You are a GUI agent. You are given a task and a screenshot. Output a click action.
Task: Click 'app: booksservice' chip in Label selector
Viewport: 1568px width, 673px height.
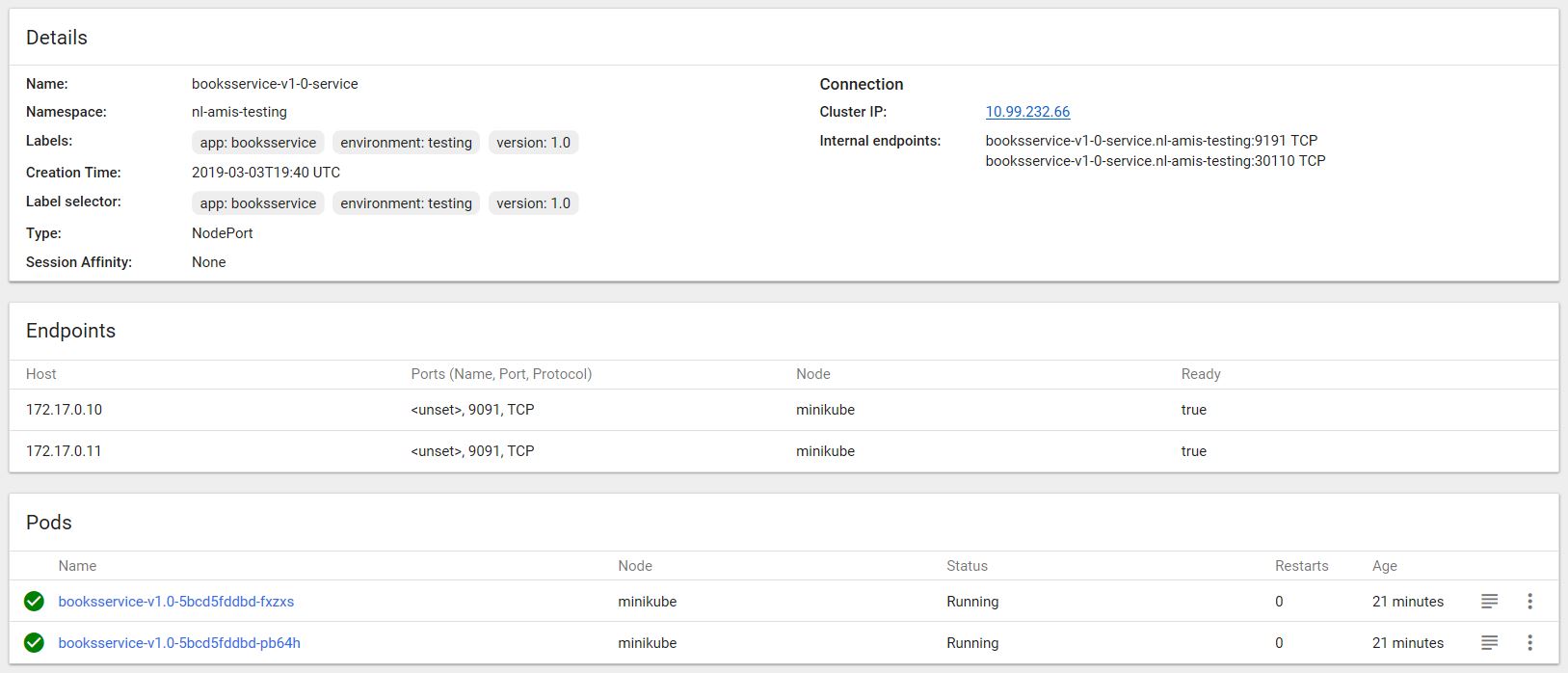click(x=258, y=203)
